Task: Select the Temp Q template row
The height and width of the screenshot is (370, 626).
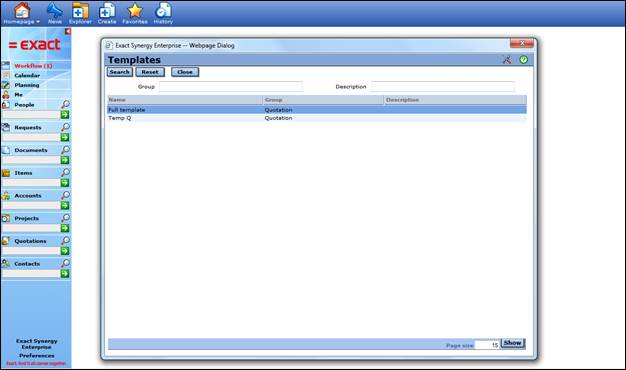Action: tap(317, 118)
